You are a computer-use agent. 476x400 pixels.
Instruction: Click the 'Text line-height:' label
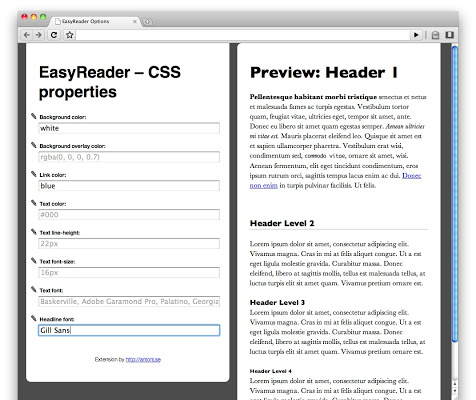tap(60, 233)
